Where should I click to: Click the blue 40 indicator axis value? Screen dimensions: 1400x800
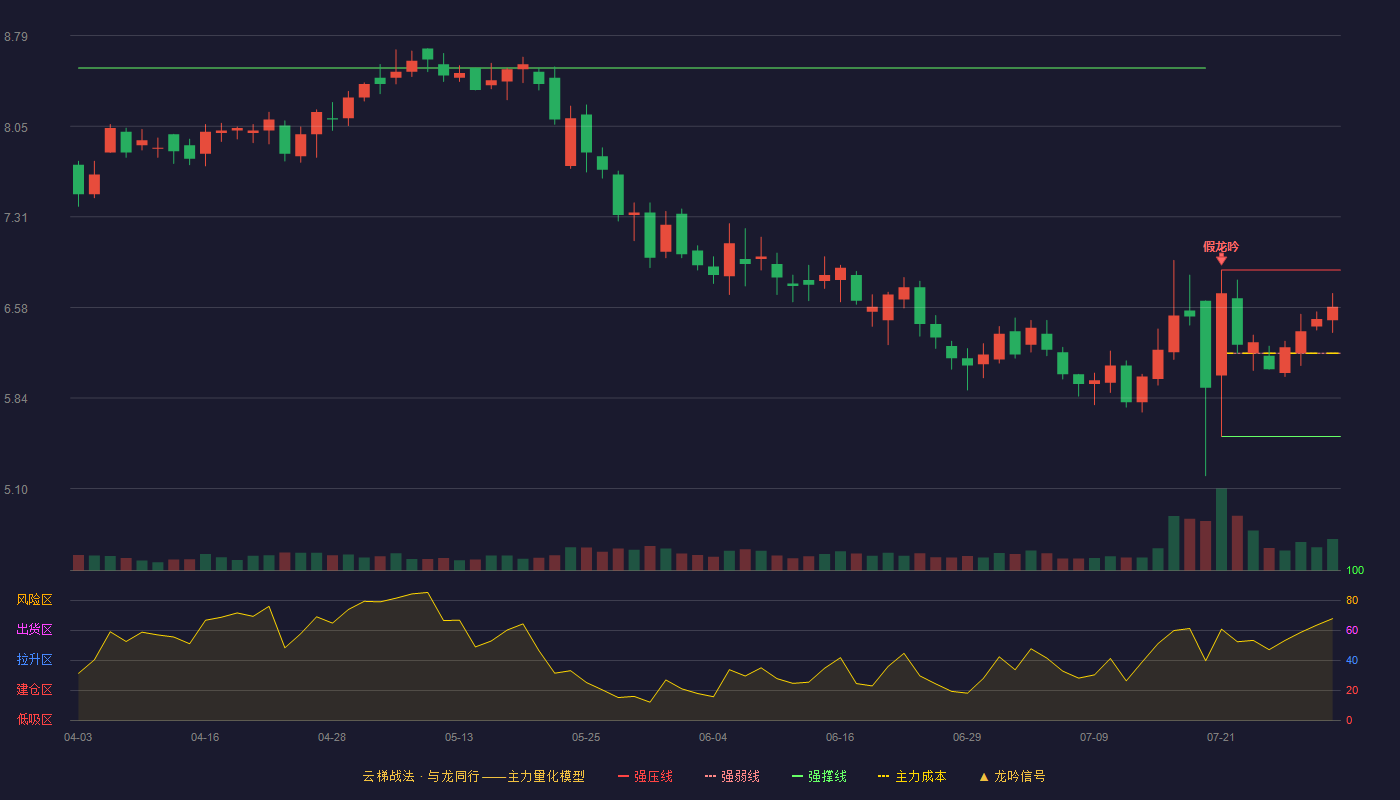1352,660
